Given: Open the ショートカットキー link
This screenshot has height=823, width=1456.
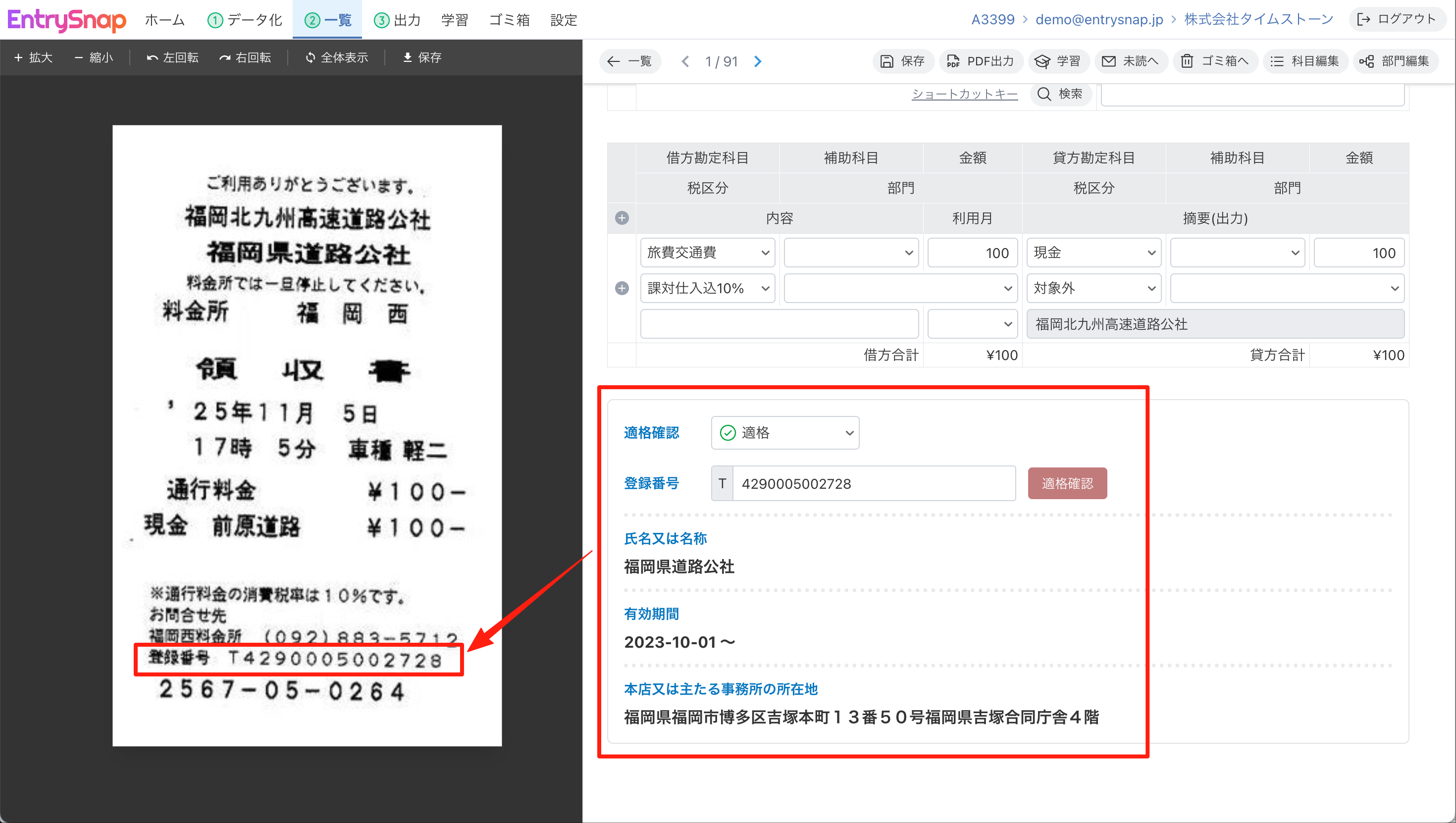Looking at the screenshot, I should pos(964,94).
